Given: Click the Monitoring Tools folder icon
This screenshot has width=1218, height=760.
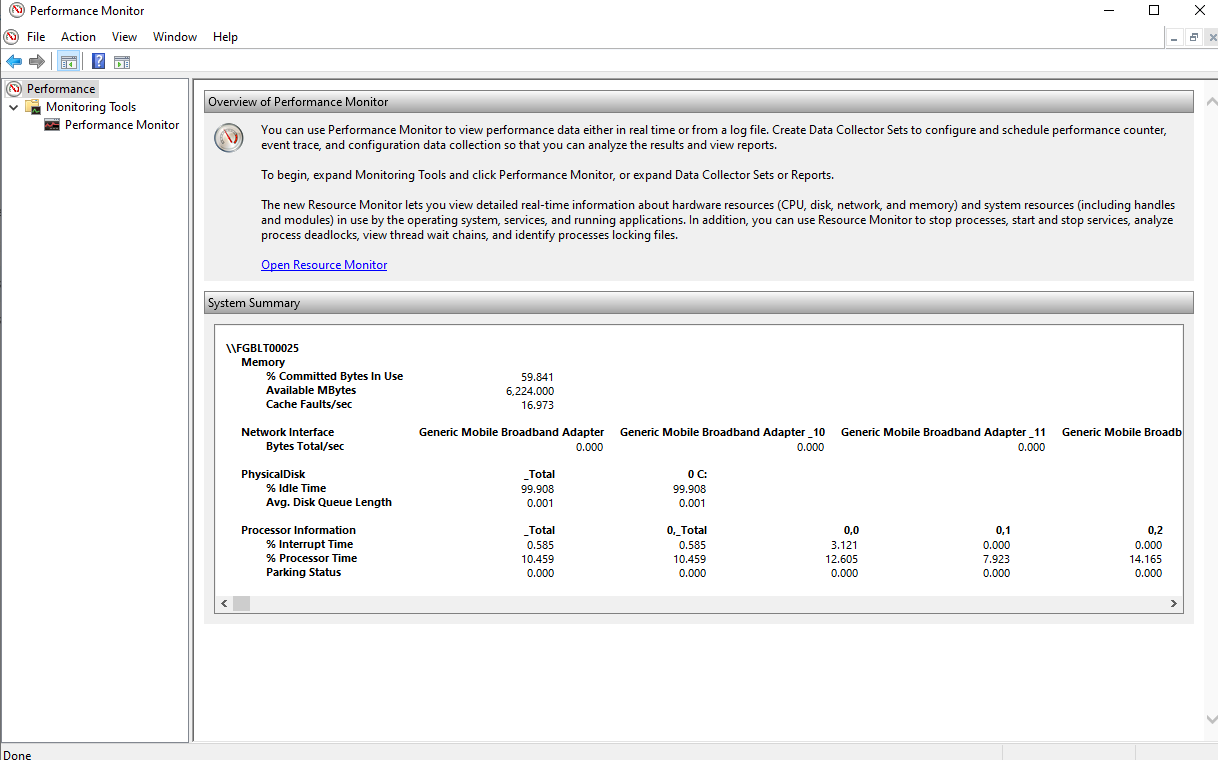Looking at the screenshot, I should (x=34, y=107).
